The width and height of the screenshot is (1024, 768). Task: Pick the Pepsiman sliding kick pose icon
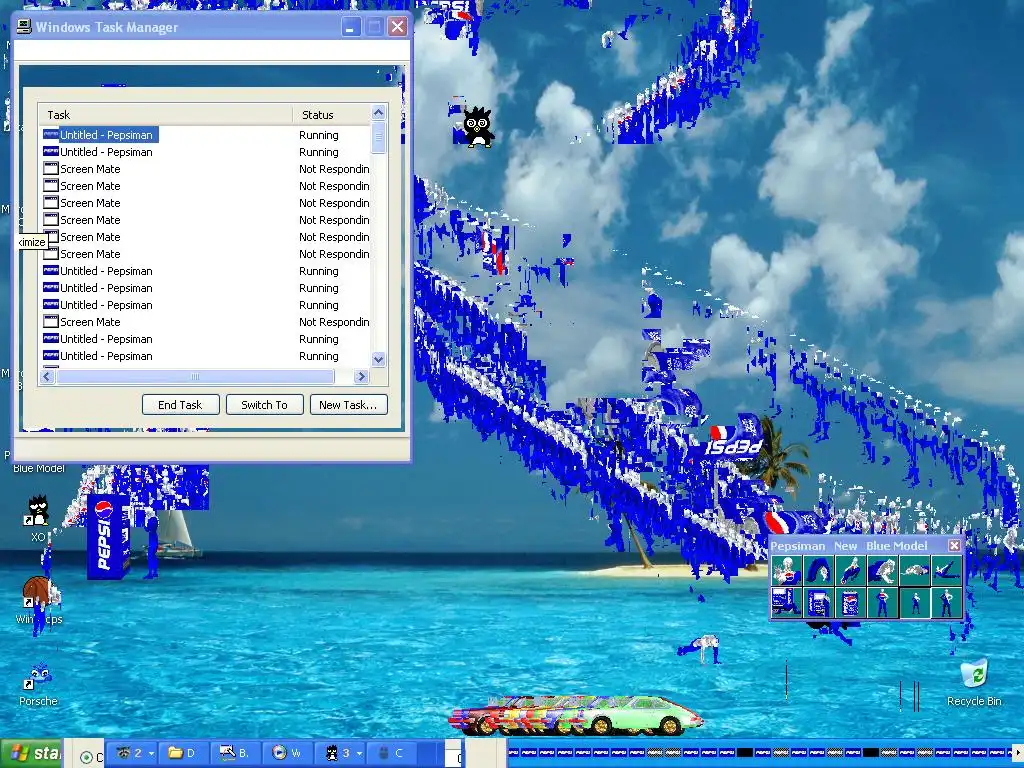coord(850,570)
